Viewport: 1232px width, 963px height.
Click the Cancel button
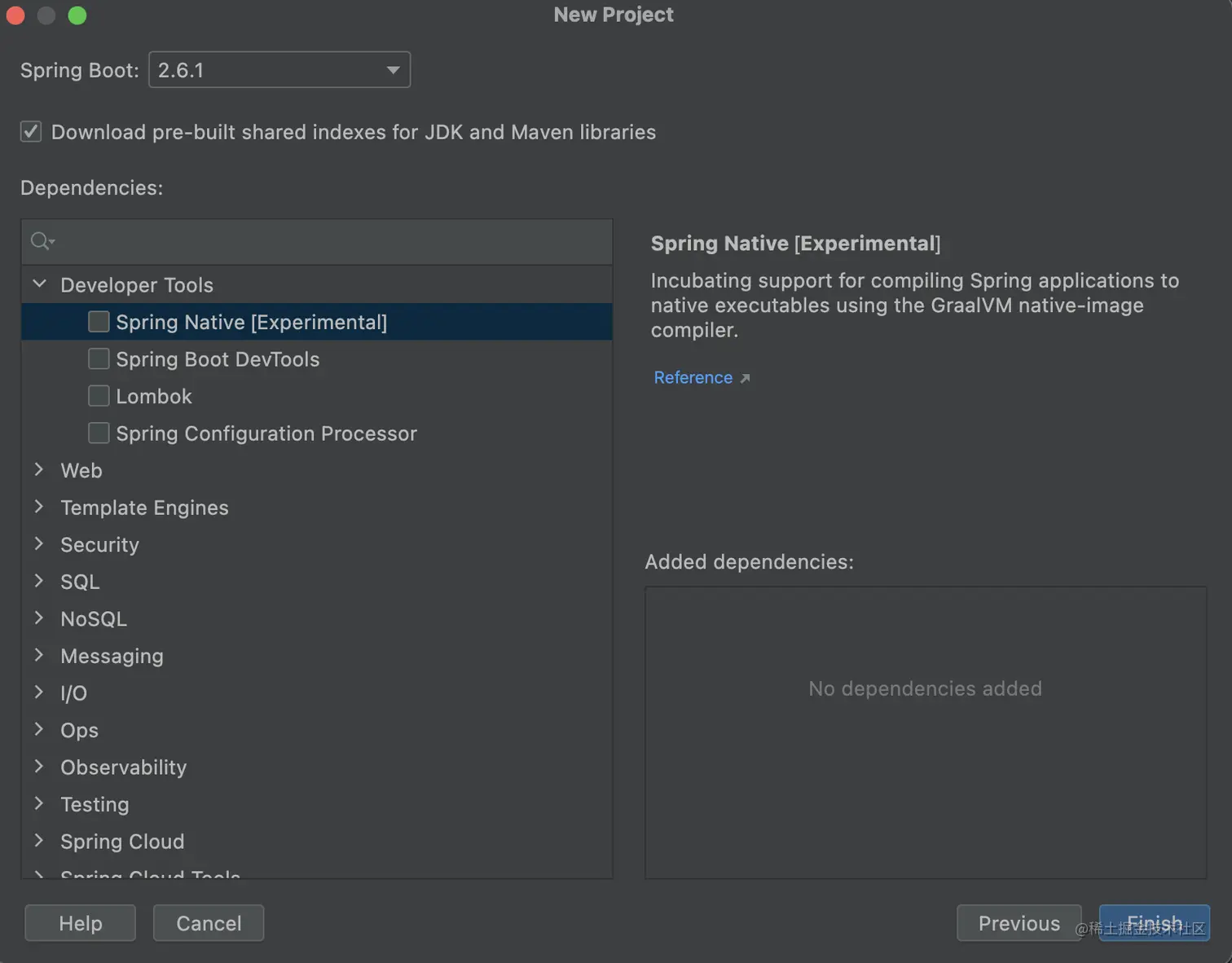click(209, 923)
